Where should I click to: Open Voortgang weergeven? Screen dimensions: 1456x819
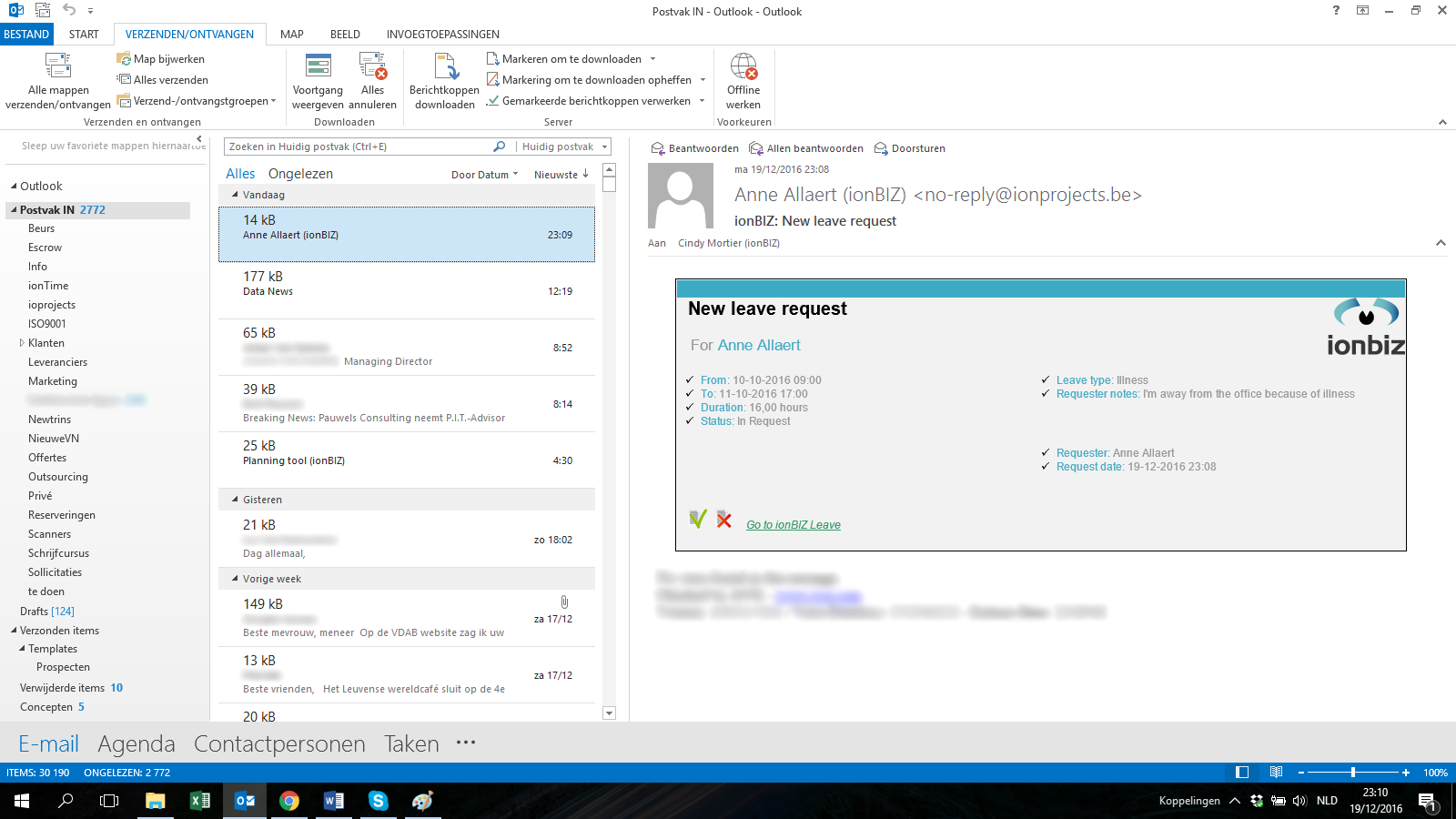click(318, 81)
